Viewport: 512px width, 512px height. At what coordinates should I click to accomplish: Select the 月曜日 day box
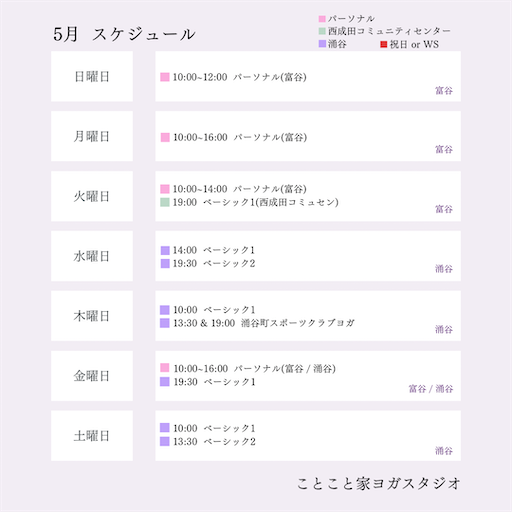tap(92, 136)
